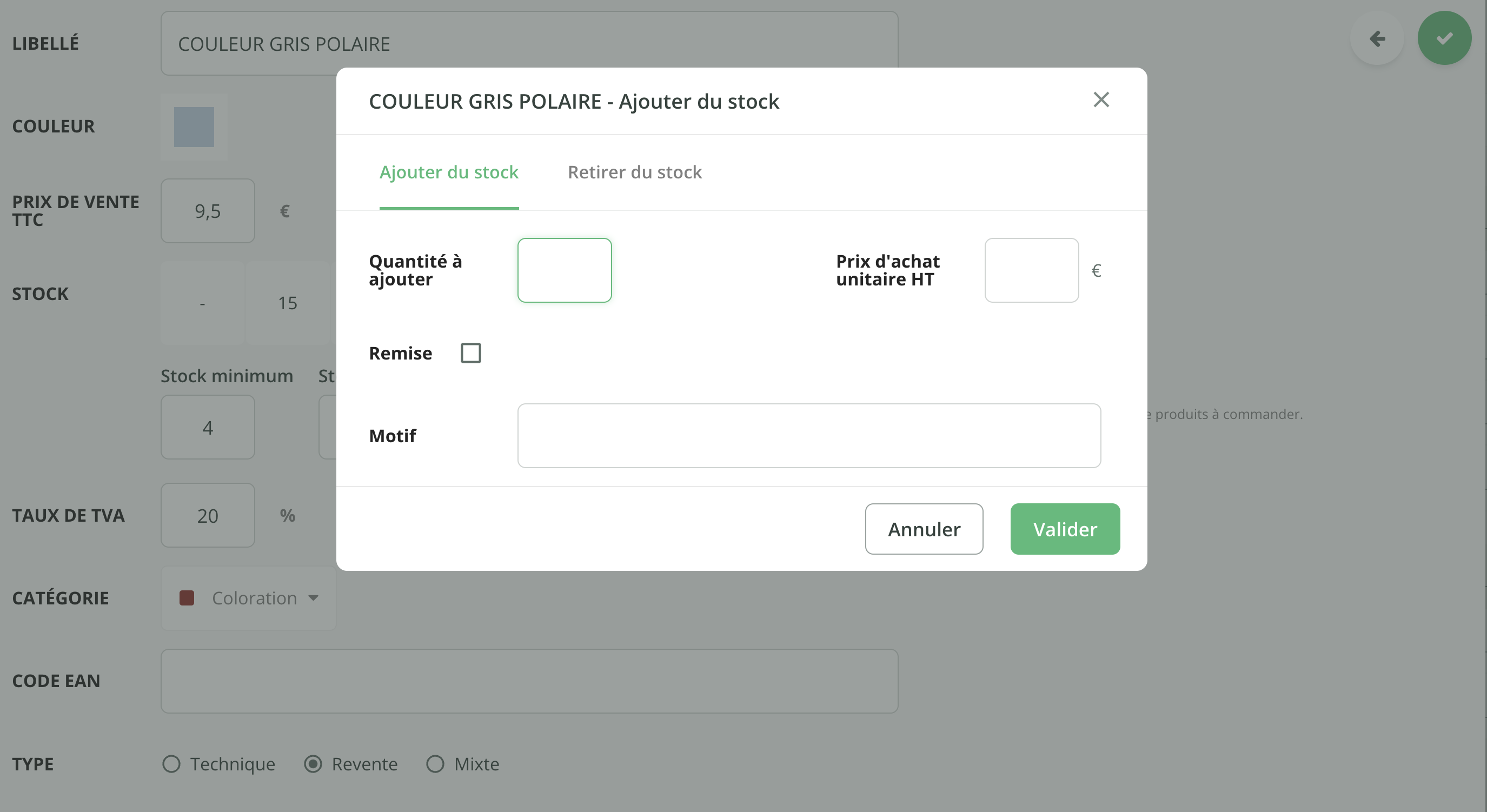
Task: Click the back arrow icon
Action: [1377, 39]
